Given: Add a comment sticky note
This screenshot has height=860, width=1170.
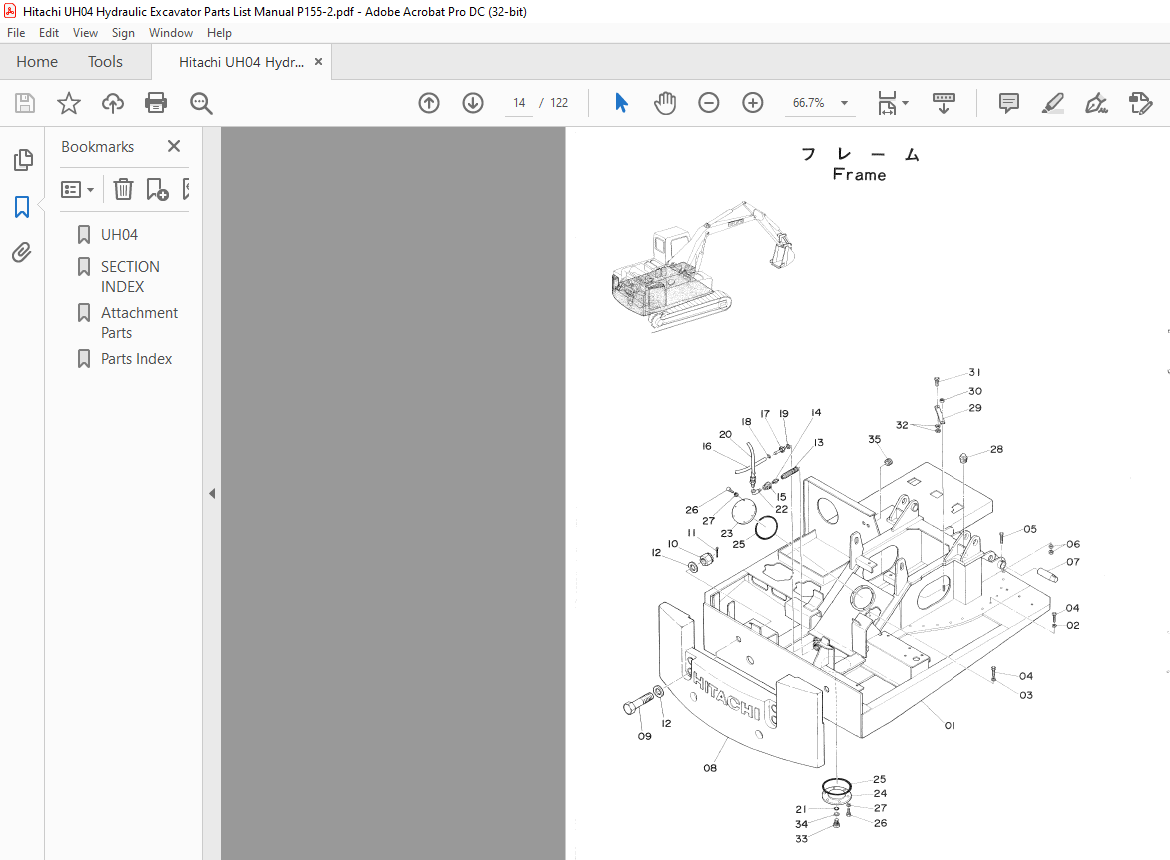Looking at the screenshot, I should pyautogui.click(x=1009, y=103).
